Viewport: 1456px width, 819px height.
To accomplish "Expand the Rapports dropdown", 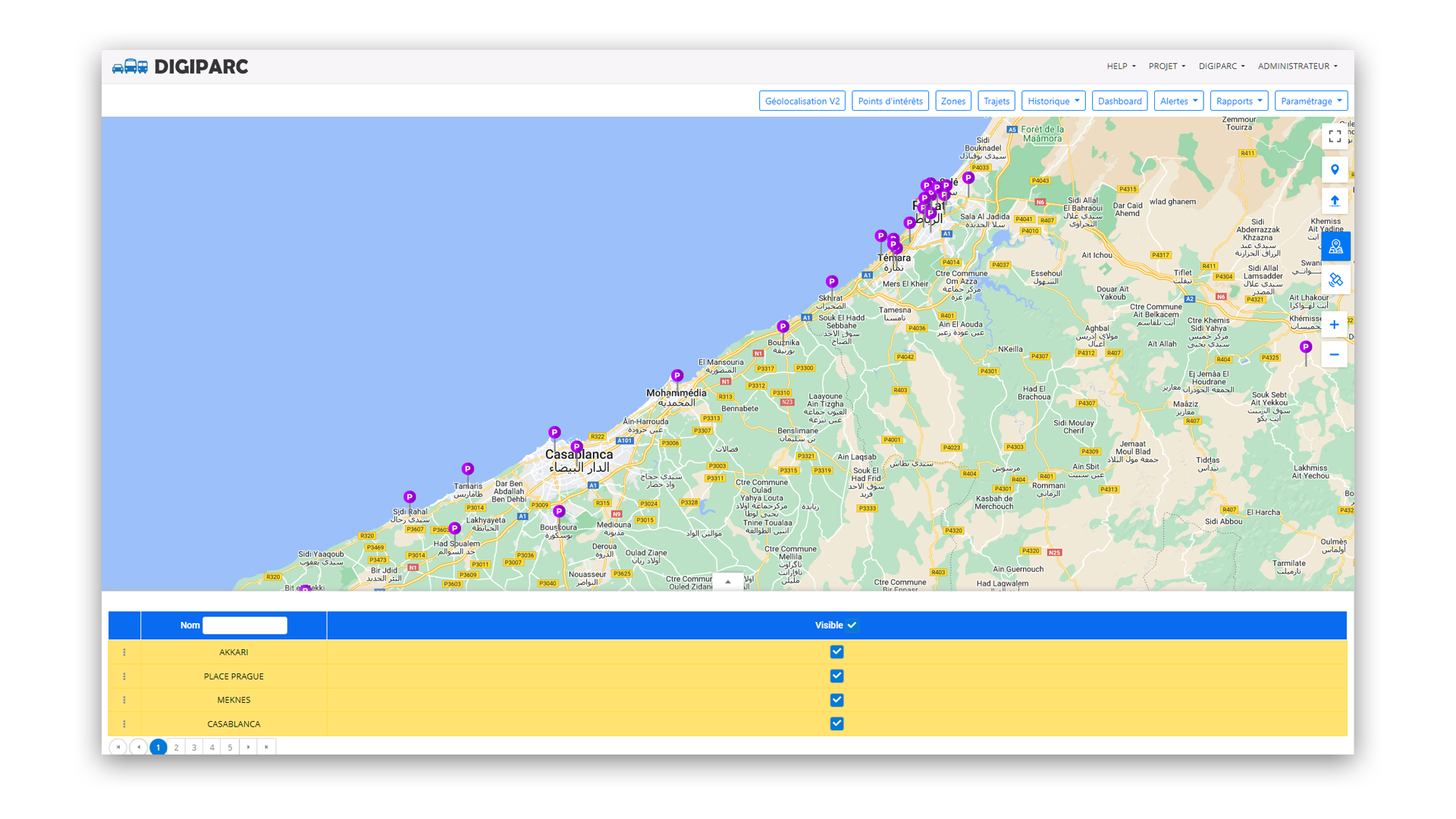I will coord(1239,101).
